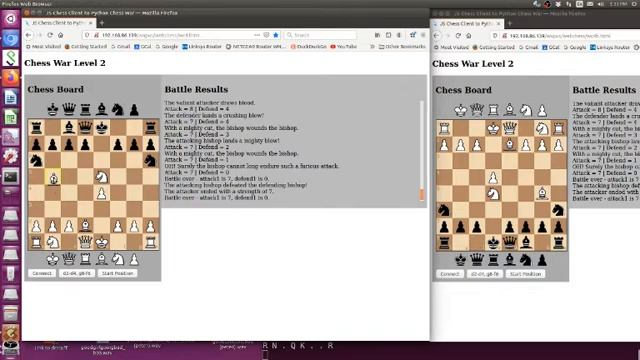This screenshot has height=360, width=640.
Task: Click Start Position button in left window
Action: pyautogui.click(x=118, y=273)
